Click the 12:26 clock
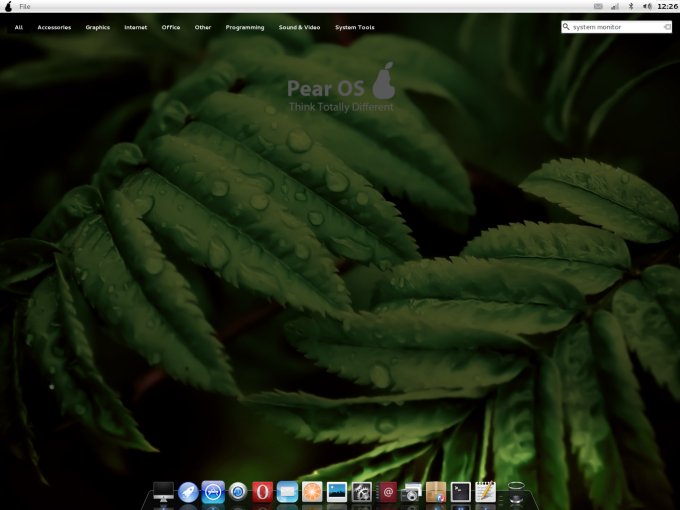The image size is (680, 510). pyautogui.click(x=667, y=6)
